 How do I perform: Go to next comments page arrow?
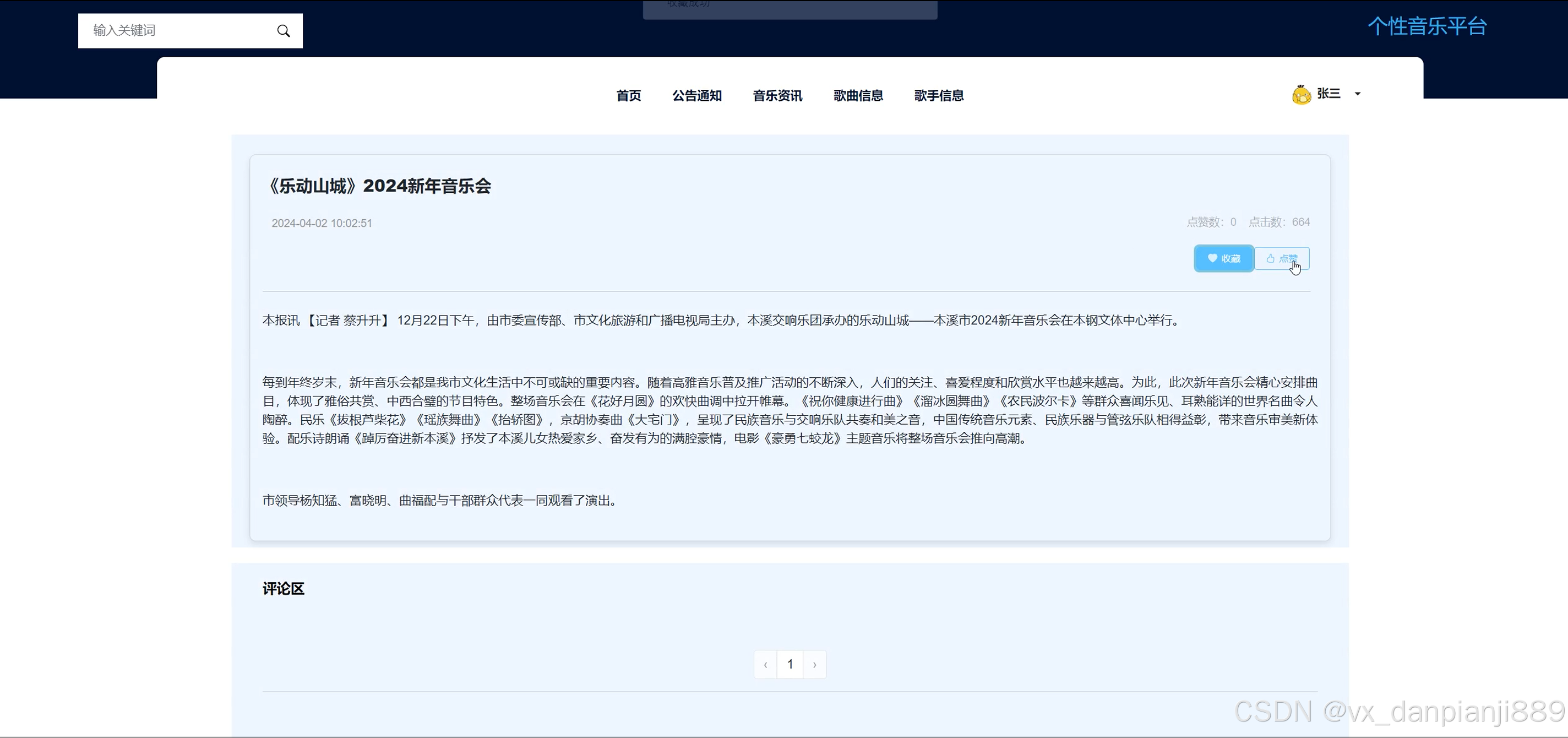click(814, 664)
